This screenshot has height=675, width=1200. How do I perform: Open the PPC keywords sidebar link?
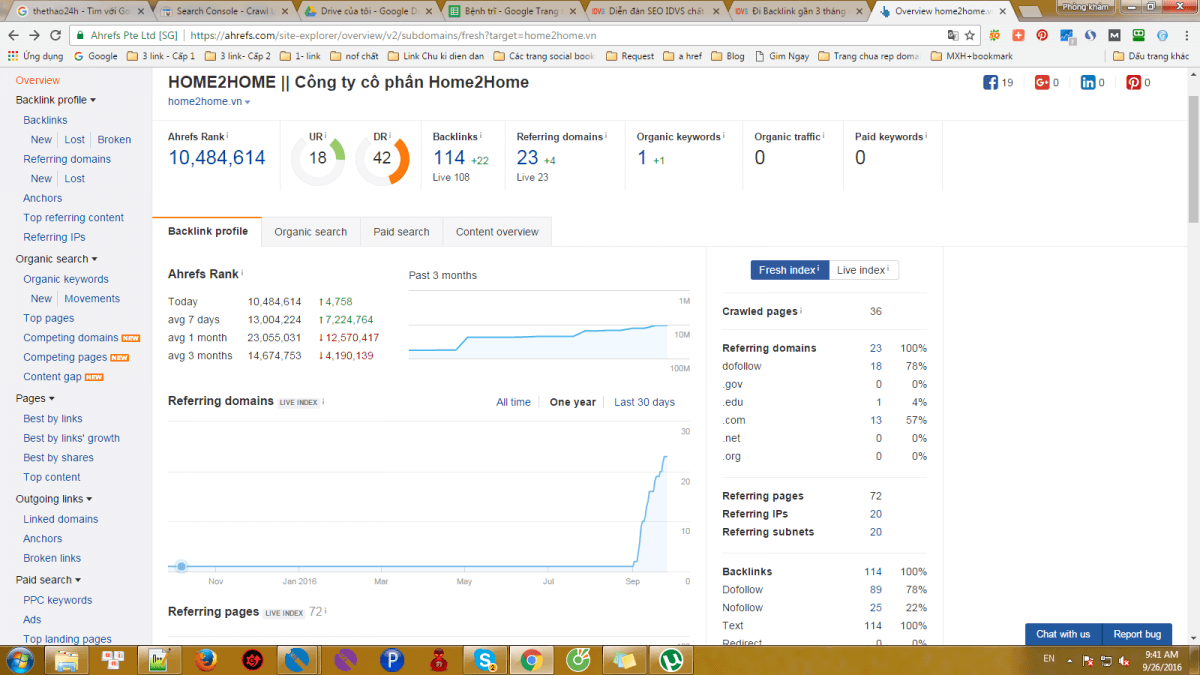click(58, 600)
